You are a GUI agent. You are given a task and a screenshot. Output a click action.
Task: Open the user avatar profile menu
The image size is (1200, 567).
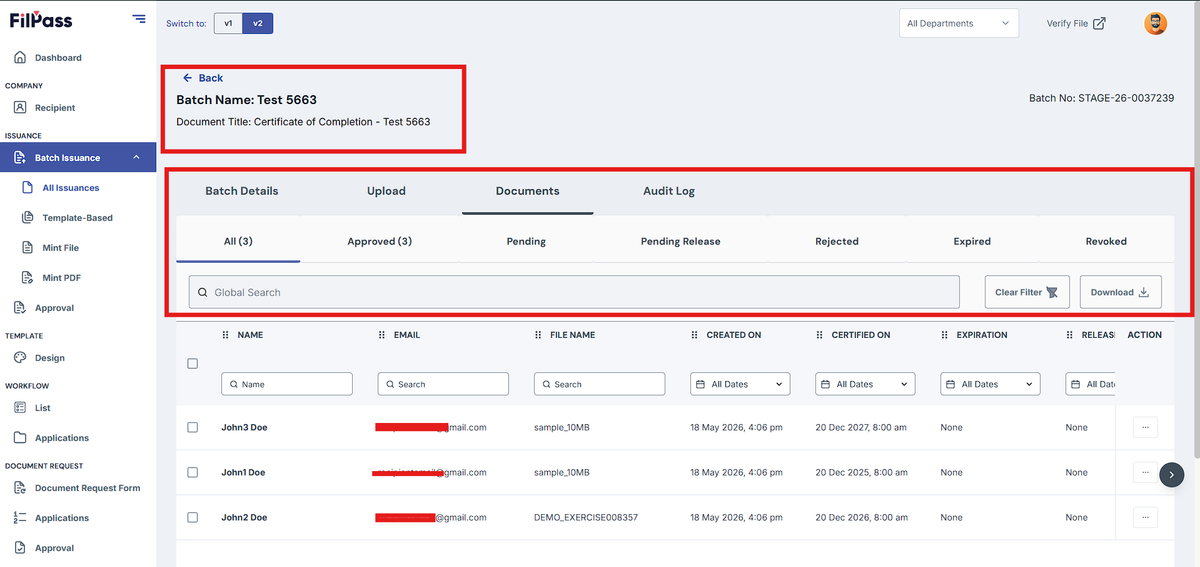(x=1155, y=23)
